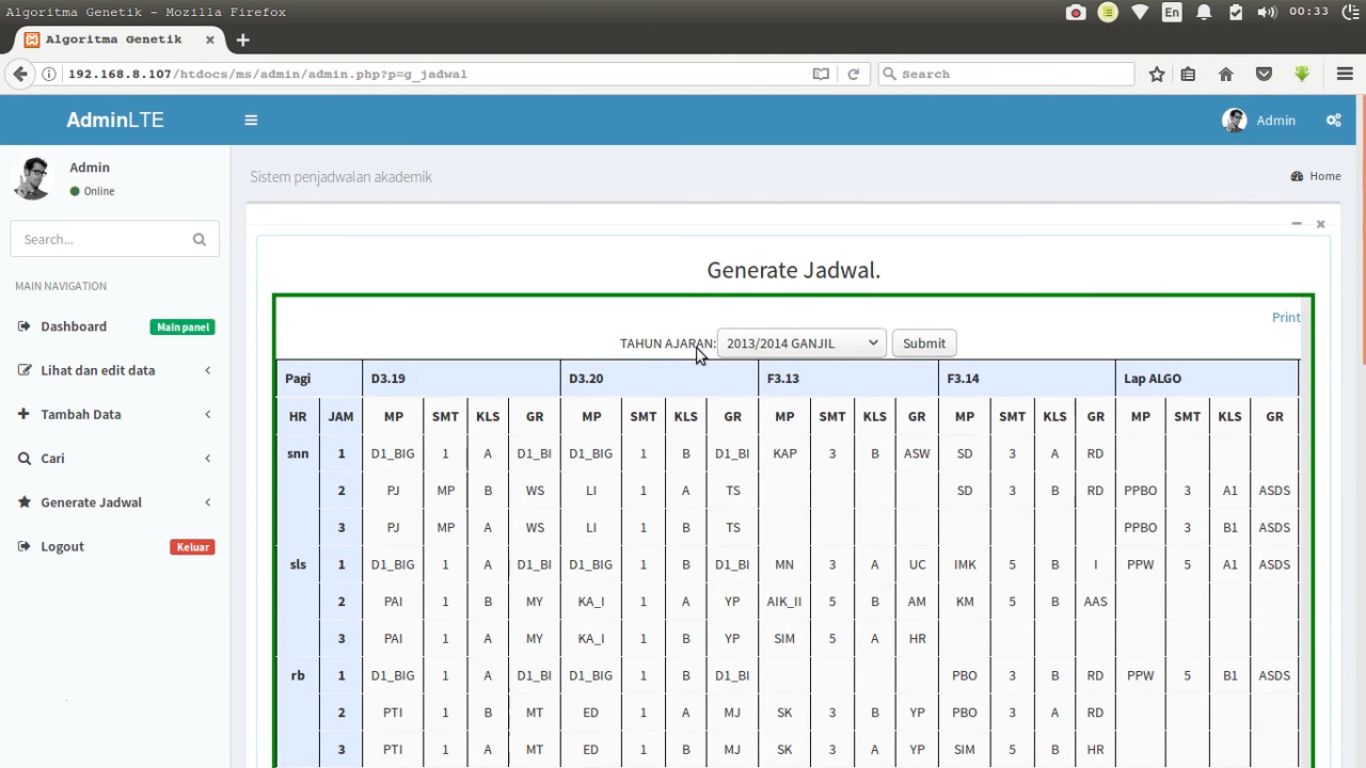The image size is (1366, 768).
Task: Toggle the sidebar hamburger menu
Action: (251, 120)
